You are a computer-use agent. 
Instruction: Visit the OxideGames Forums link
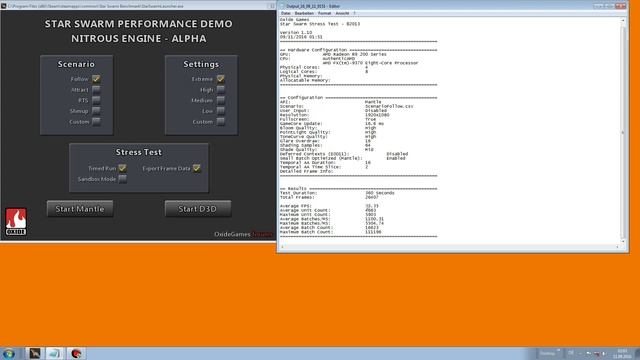point(243,234)
